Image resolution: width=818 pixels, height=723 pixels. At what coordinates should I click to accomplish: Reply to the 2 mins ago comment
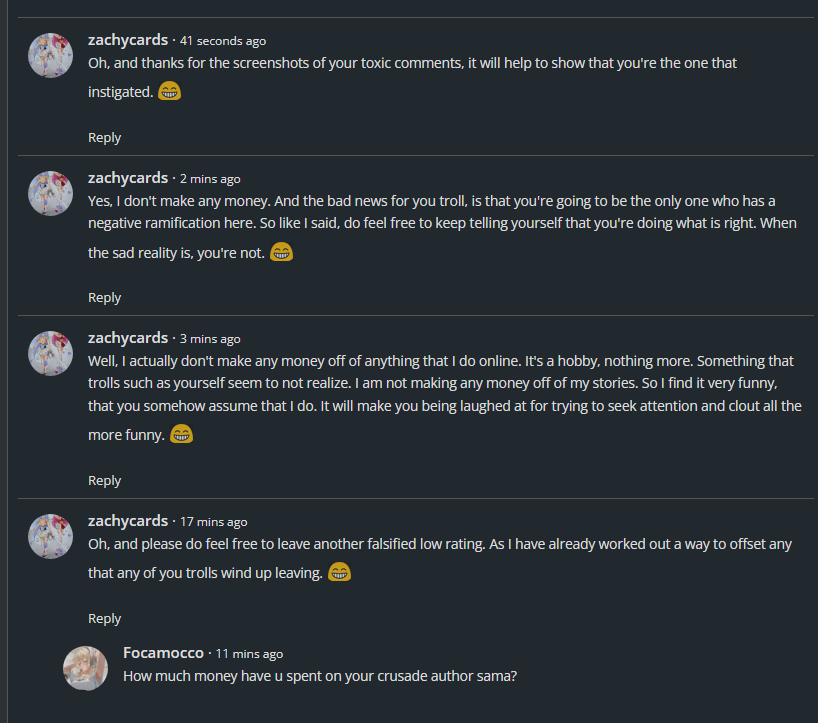(104, 298)
